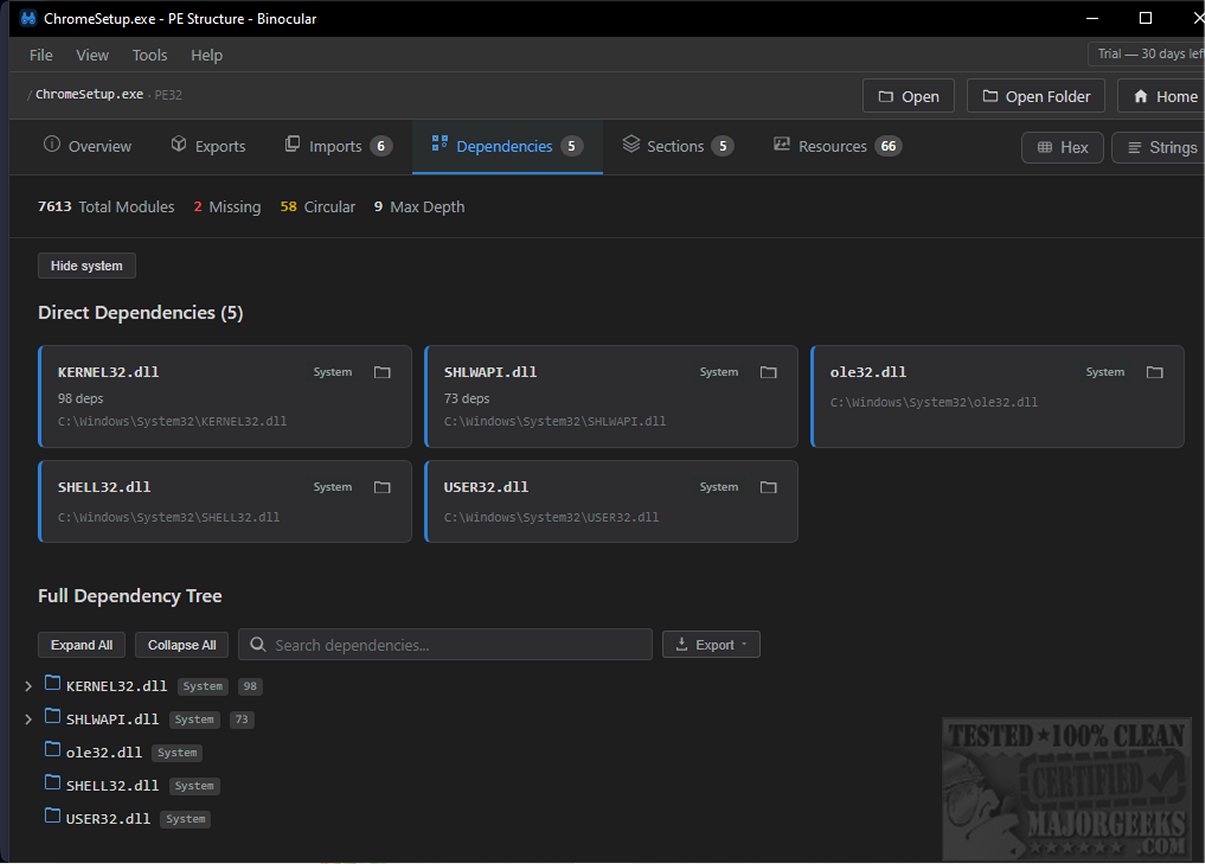The image size is (1205, 864).
Task: Open the Strings view
Action: point(1160,147)
